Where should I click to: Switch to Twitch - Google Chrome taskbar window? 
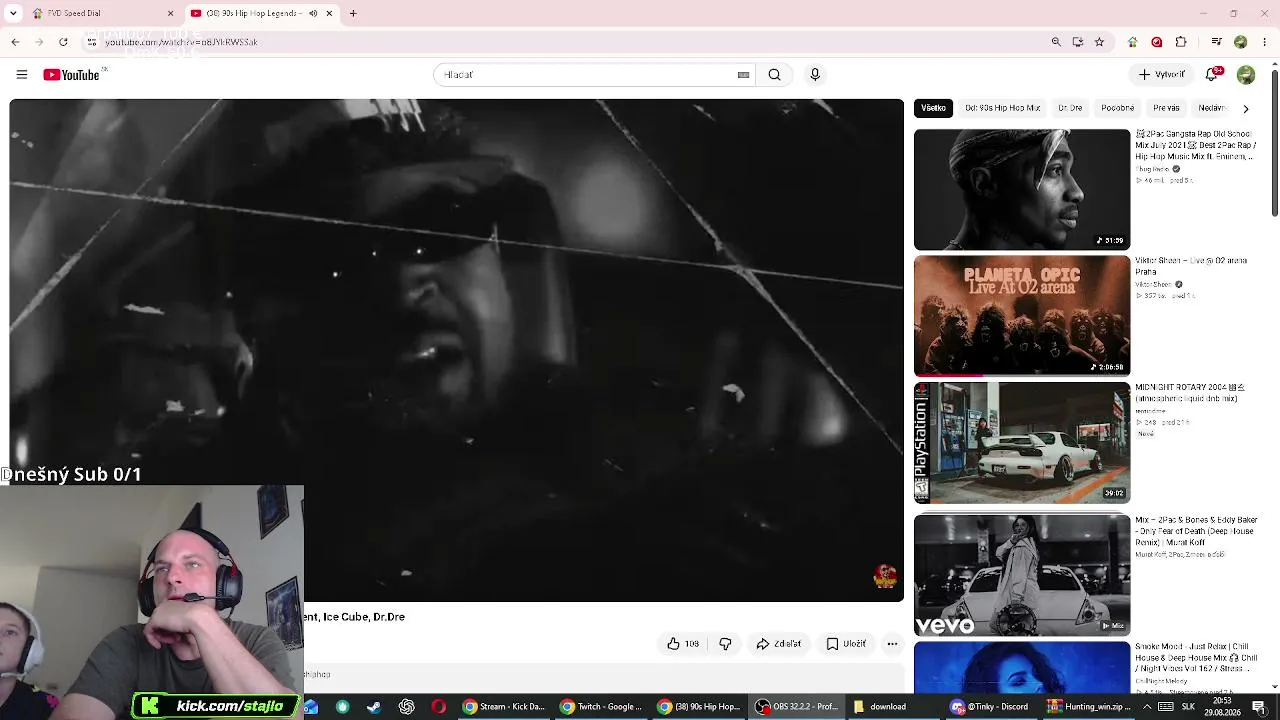point(601,707)
